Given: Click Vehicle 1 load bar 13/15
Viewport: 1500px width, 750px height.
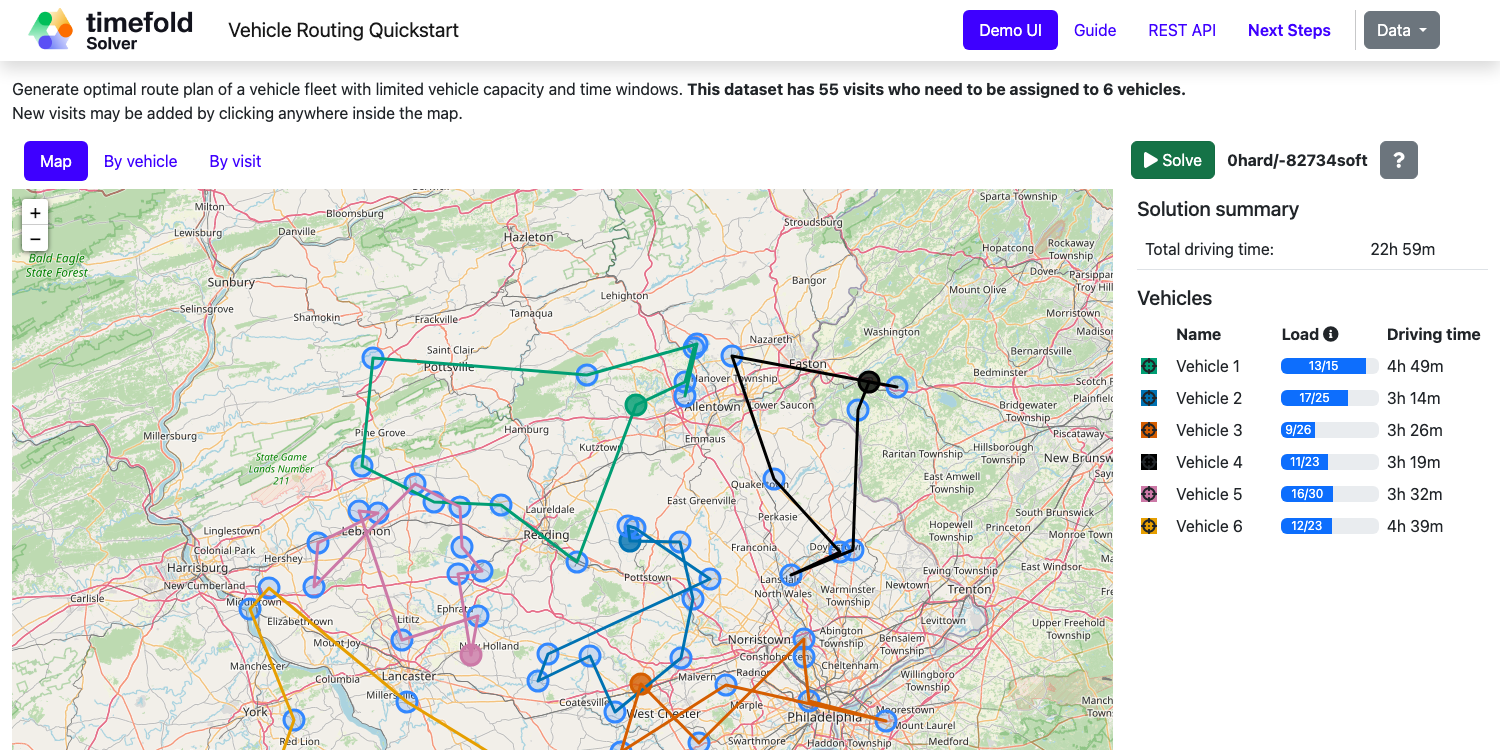Looking at the screenshot, I should pos(1328,366).
